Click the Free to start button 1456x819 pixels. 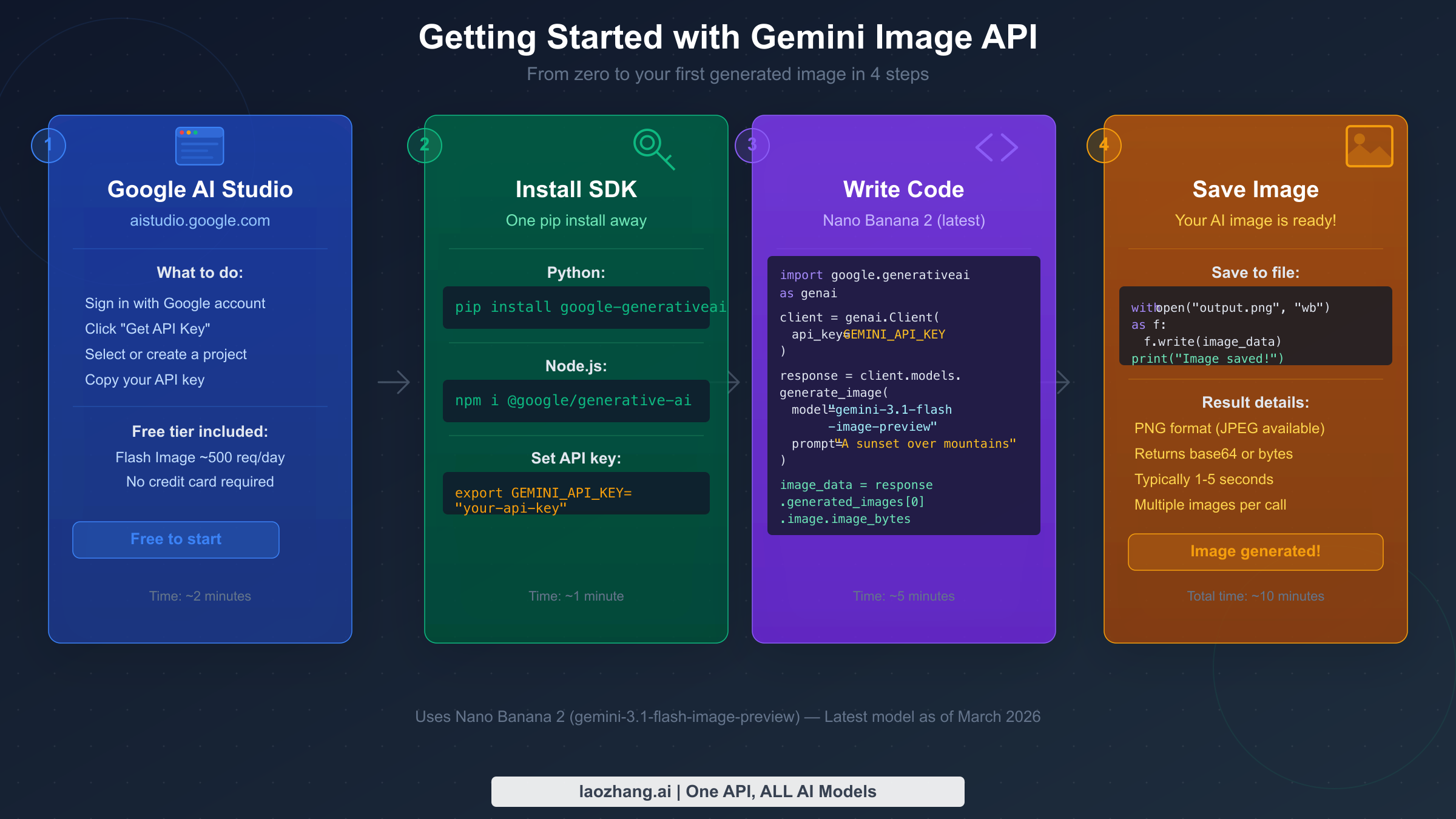pyautogui.click(x=175, y=539)
